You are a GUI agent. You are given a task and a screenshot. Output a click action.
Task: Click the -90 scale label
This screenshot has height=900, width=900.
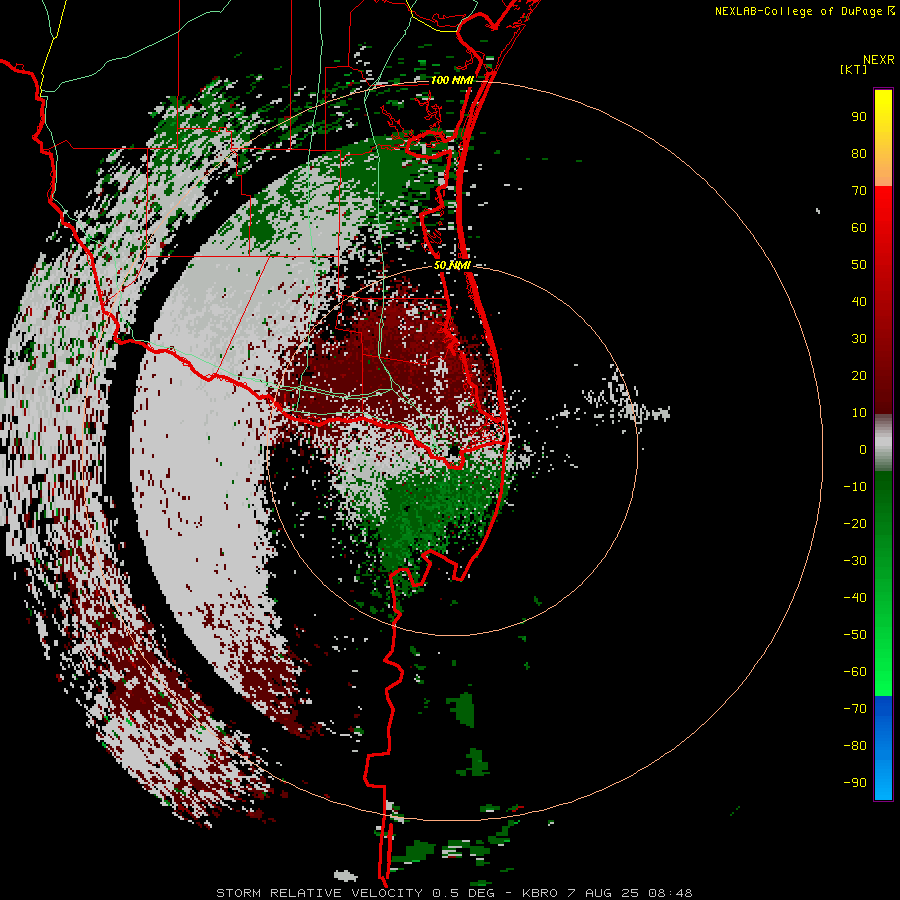pos(855,782)
